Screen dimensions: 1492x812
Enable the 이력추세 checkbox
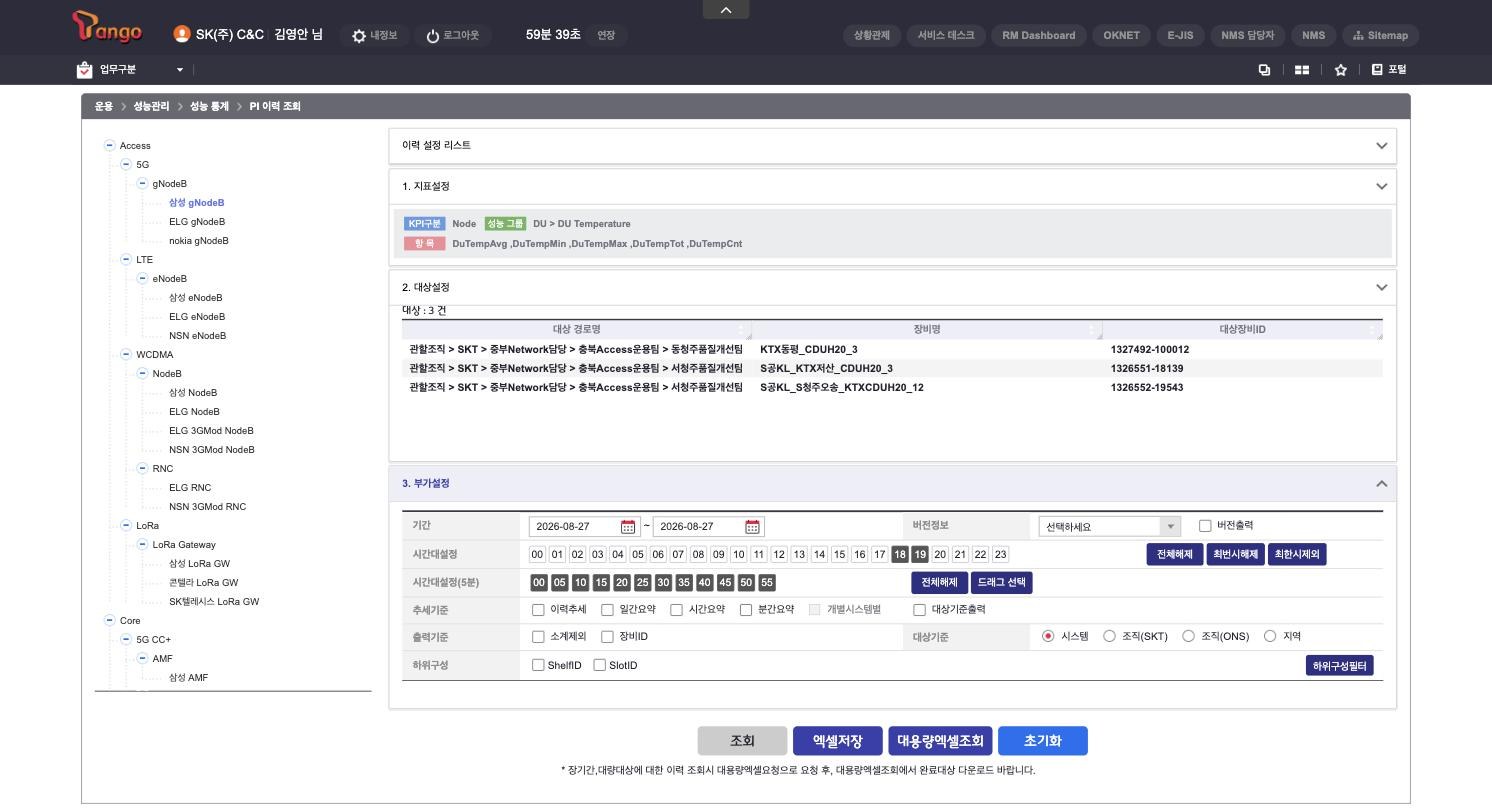538,610
